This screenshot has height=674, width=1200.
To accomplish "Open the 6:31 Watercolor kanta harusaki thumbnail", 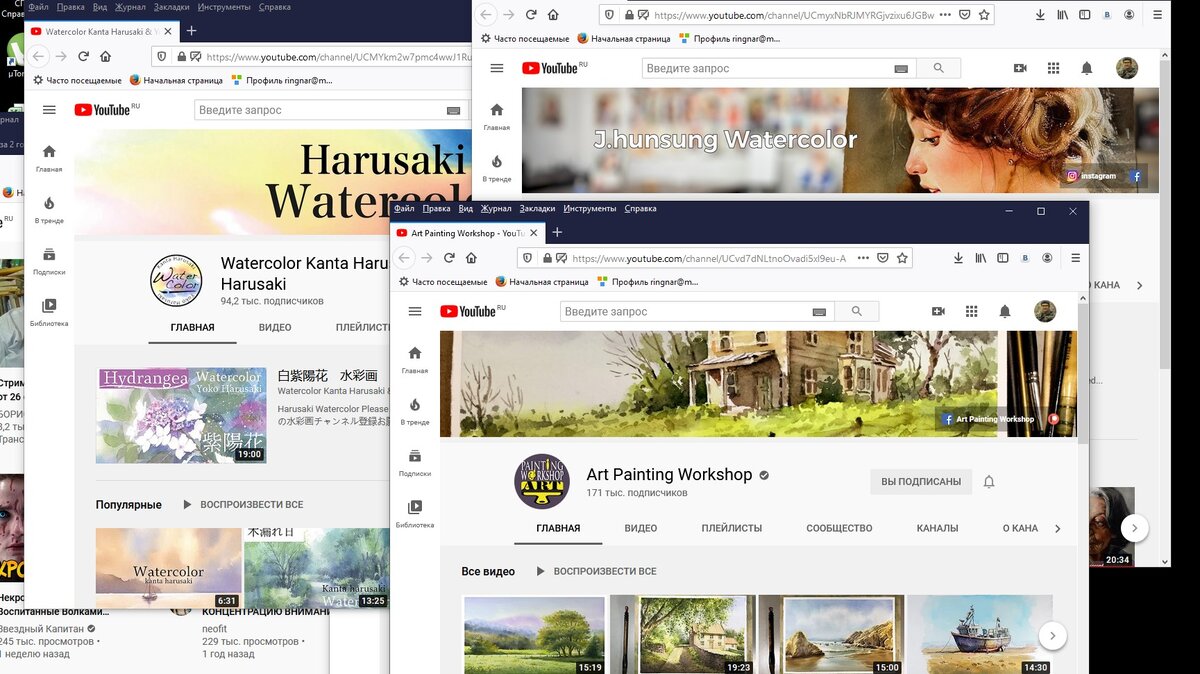I will tap(168, 568).
